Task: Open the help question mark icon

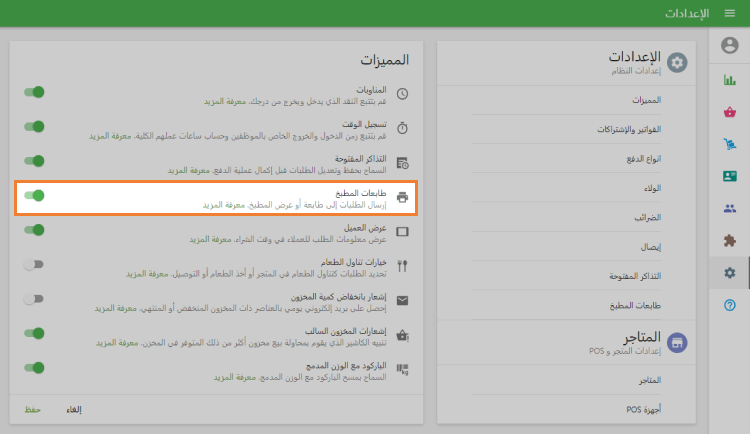Action: [729, 305]
